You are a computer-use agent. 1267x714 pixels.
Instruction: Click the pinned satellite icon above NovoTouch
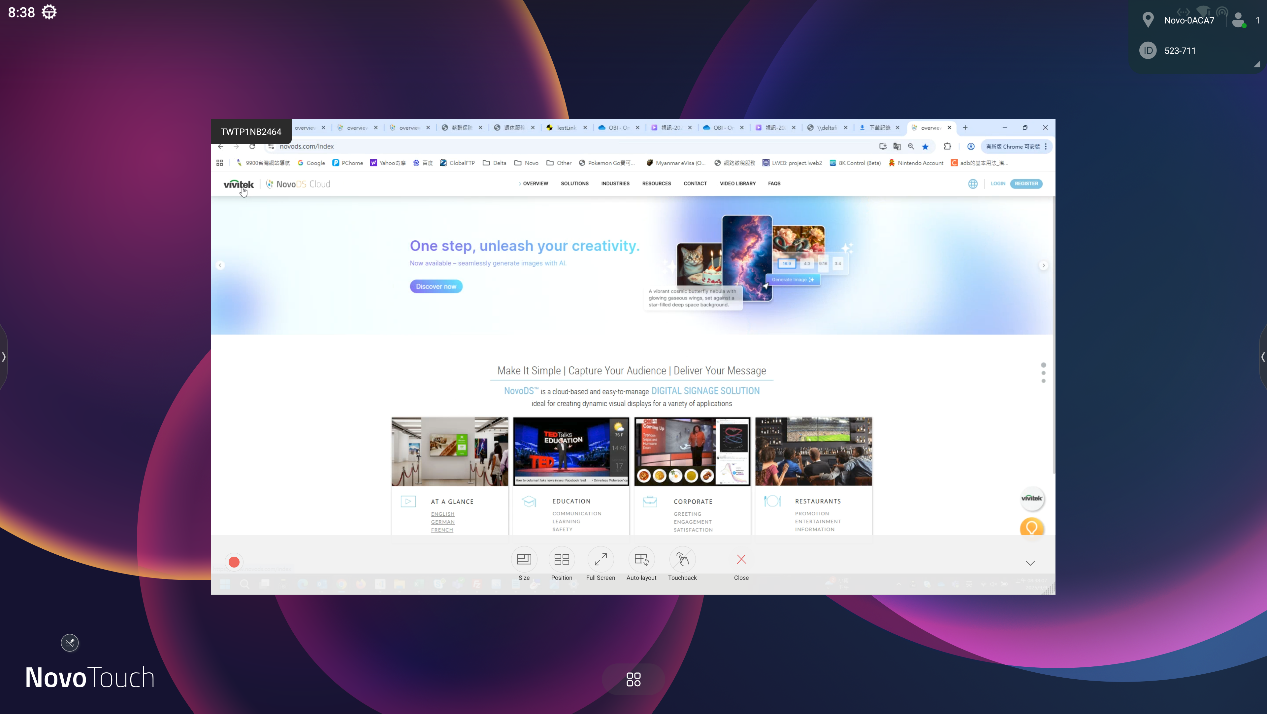coord(70,642)
